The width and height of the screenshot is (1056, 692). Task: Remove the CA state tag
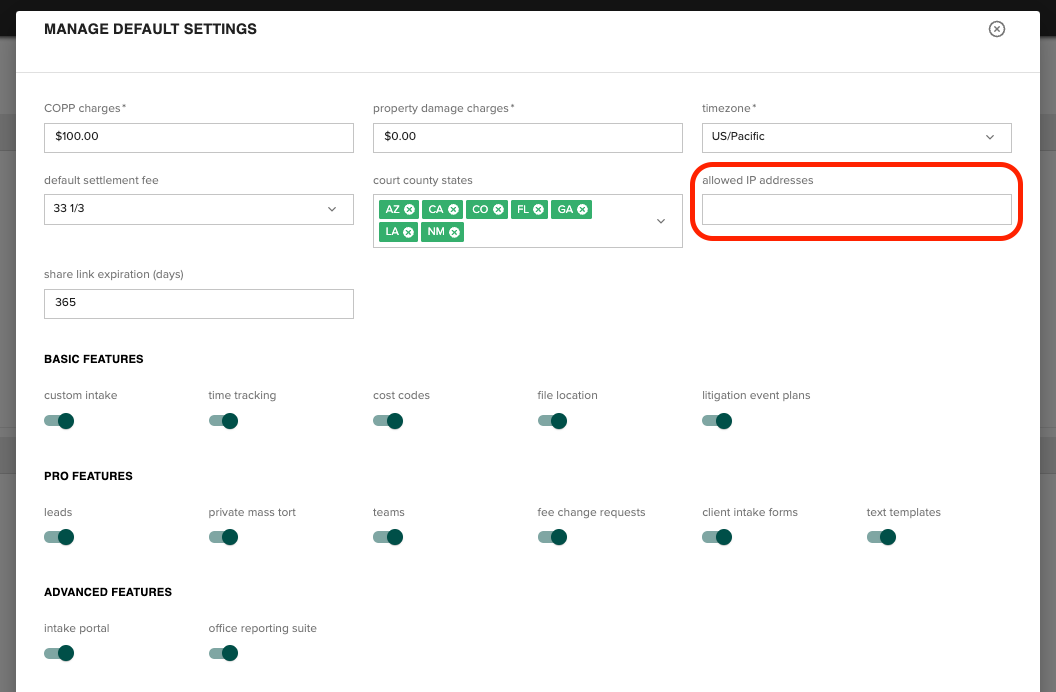coord(453,209)
